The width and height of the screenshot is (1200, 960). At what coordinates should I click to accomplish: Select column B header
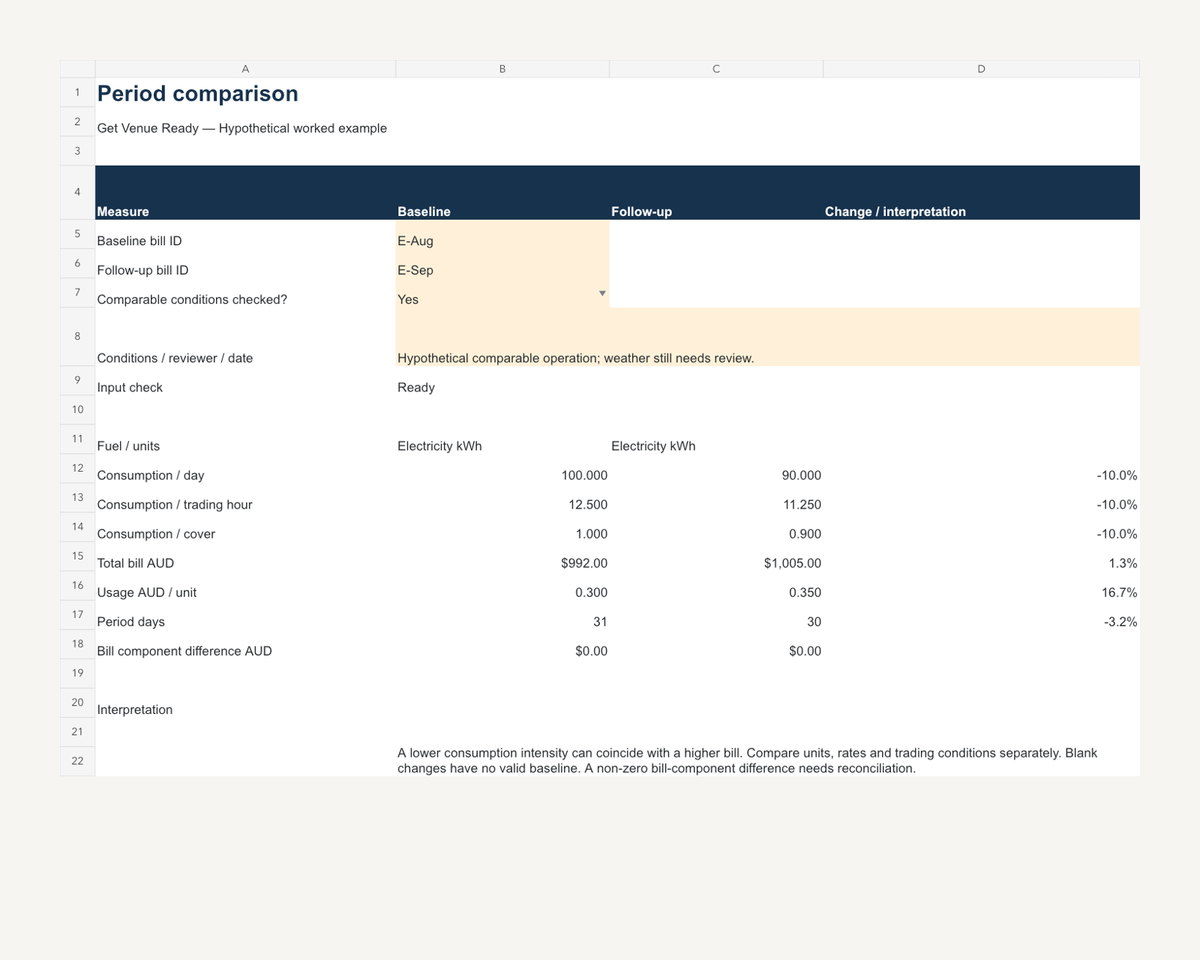pos(502,69)
